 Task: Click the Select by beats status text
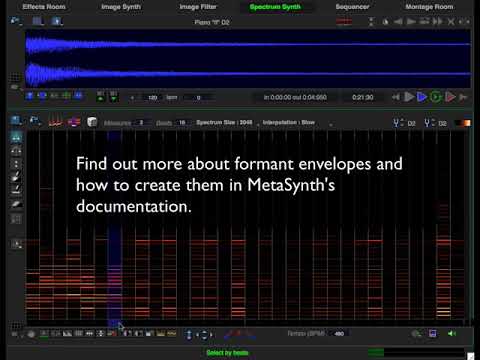[x=227, y=353]
